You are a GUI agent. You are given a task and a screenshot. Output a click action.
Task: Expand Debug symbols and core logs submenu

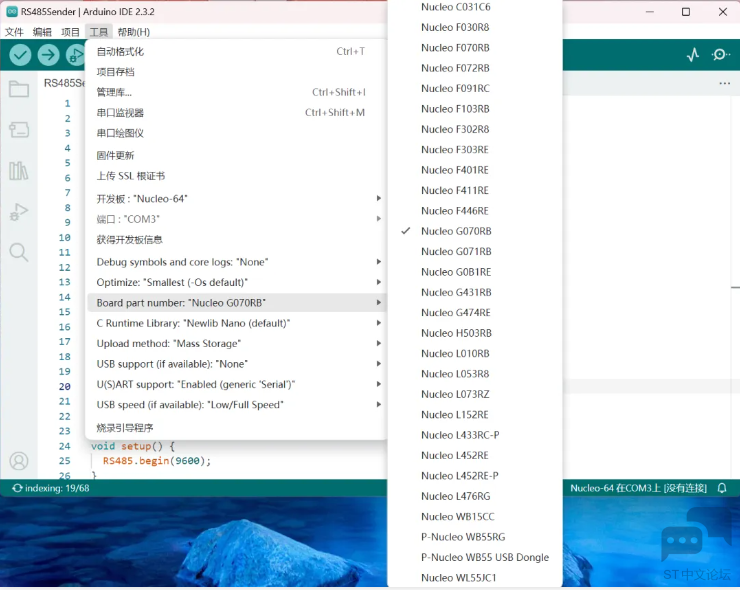click(x=237, y=262)
